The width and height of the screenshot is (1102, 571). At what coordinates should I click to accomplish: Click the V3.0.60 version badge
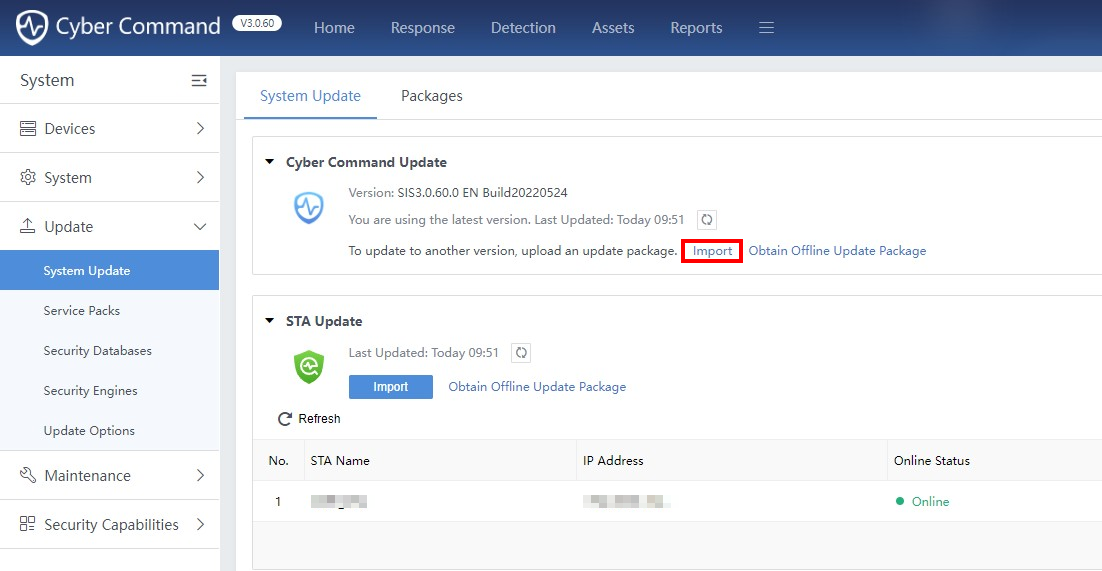[257, 24]
